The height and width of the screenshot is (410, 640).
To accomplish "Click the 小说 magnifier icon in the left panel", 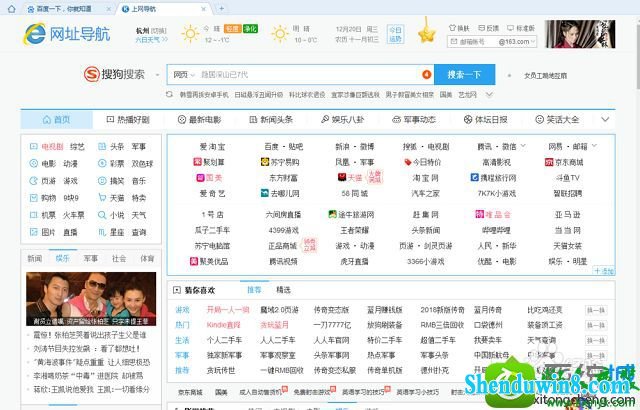I will click(x=102, y=215).
